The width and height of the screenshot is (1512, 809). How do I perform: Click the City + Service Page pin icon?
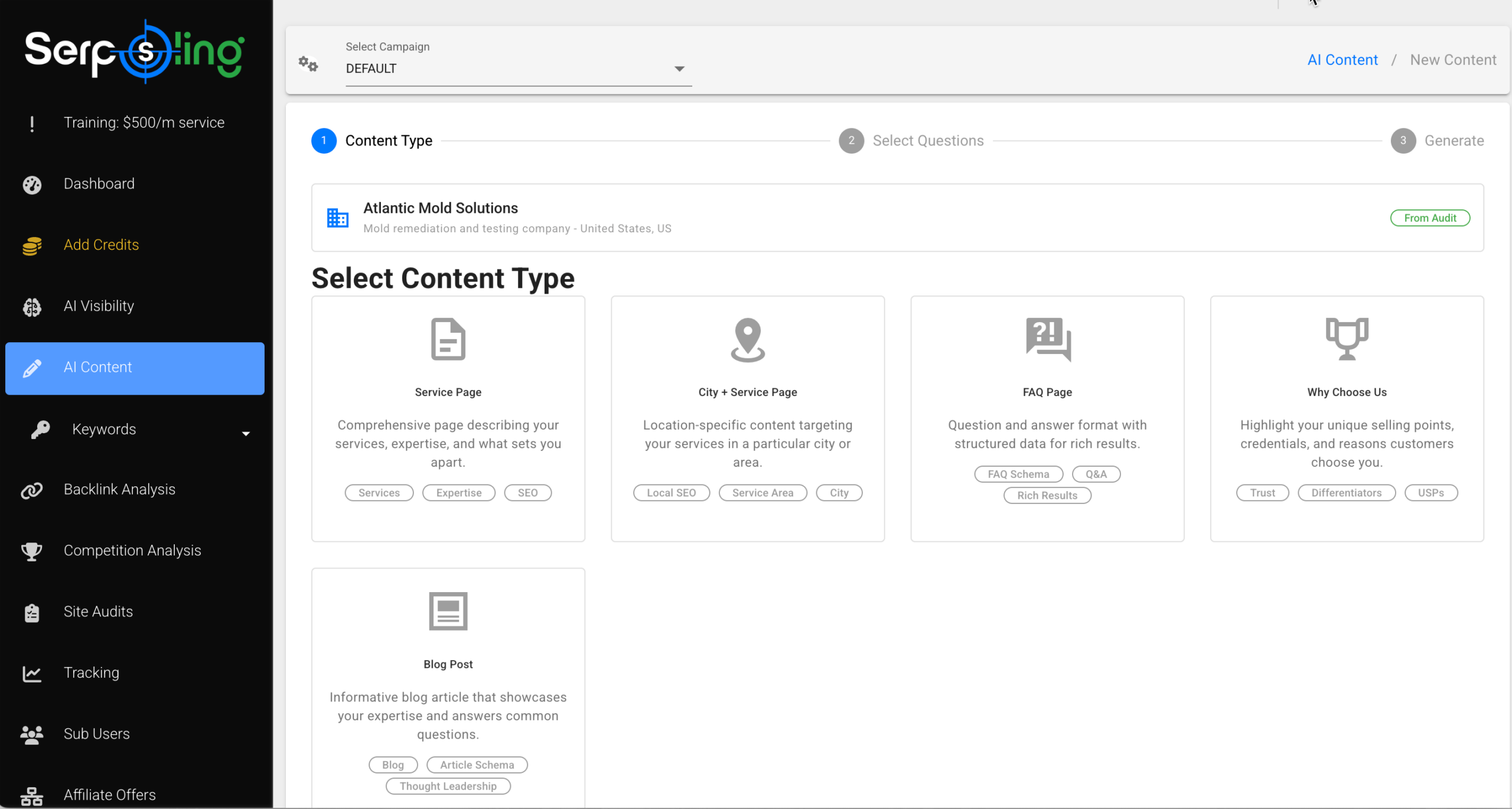coord(747,339)
